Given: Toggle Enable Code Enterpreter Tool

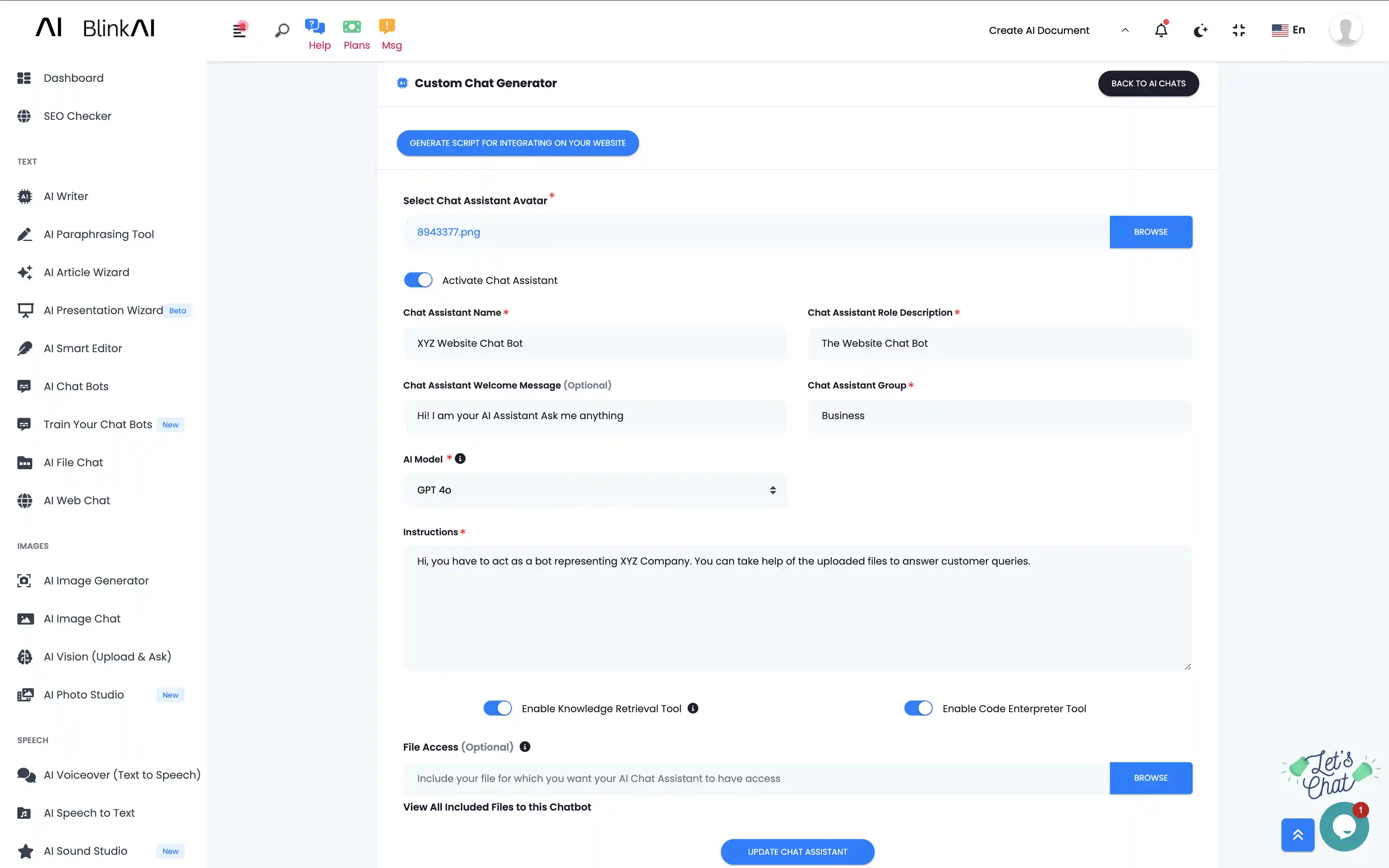Looking at the screenshot, I should coord(918,708).
